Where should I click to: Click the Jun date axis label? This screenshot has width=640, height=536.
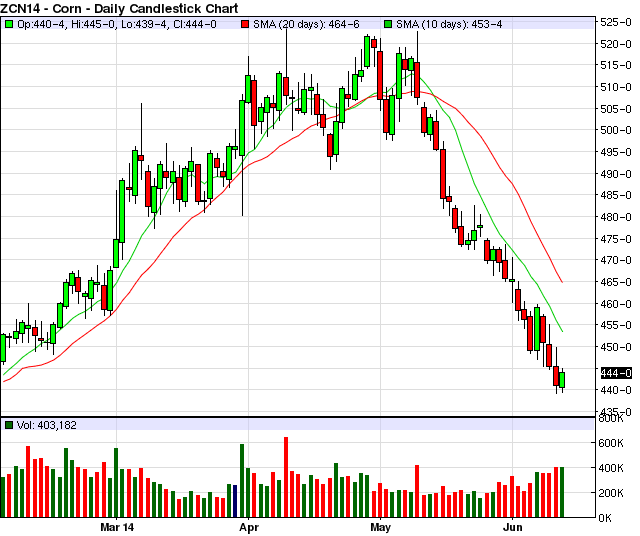[513, 527]
